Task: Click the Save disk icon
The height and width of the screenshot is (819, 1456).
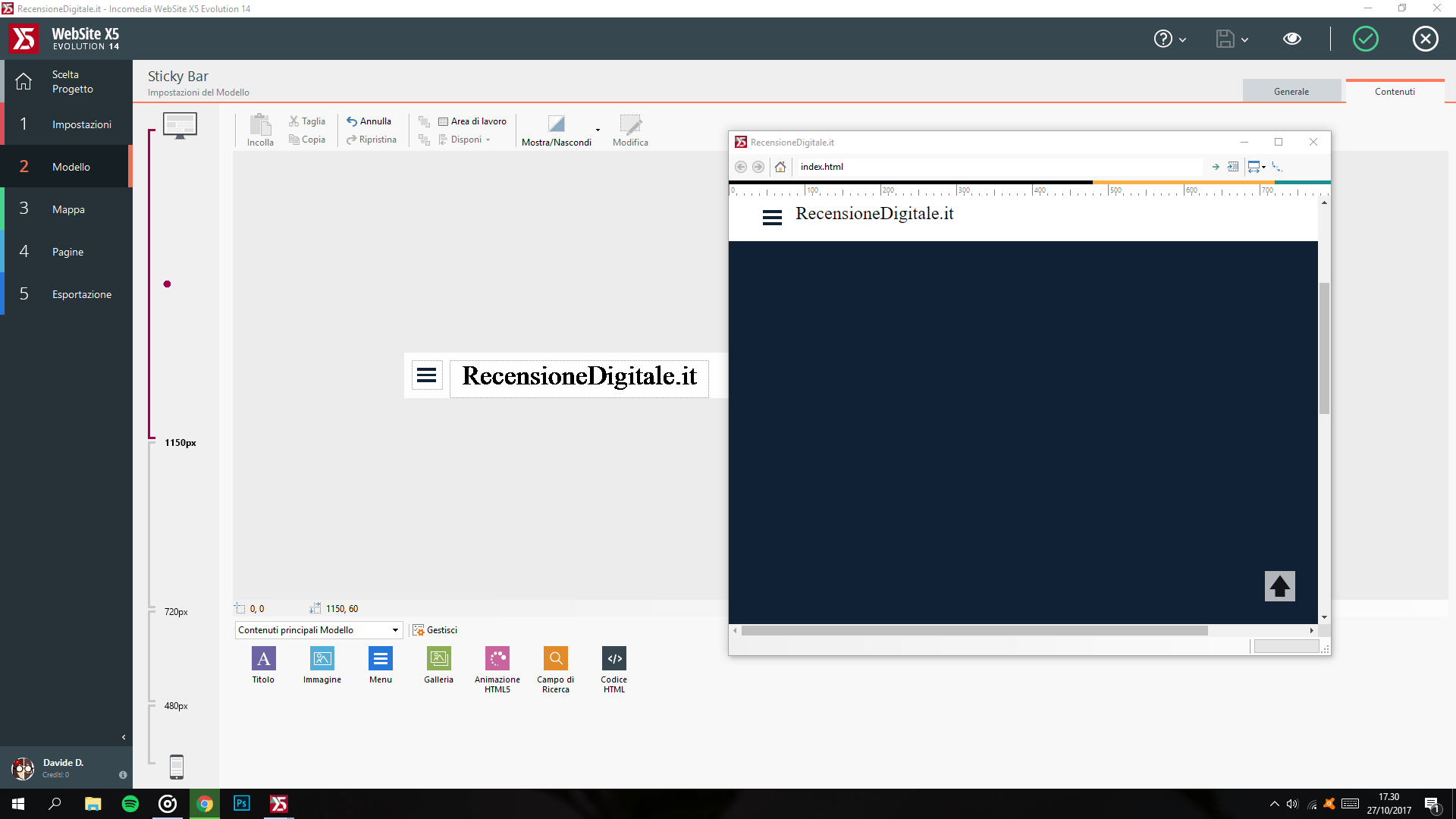Action: pyautogui.click(x=1225, y=39)
